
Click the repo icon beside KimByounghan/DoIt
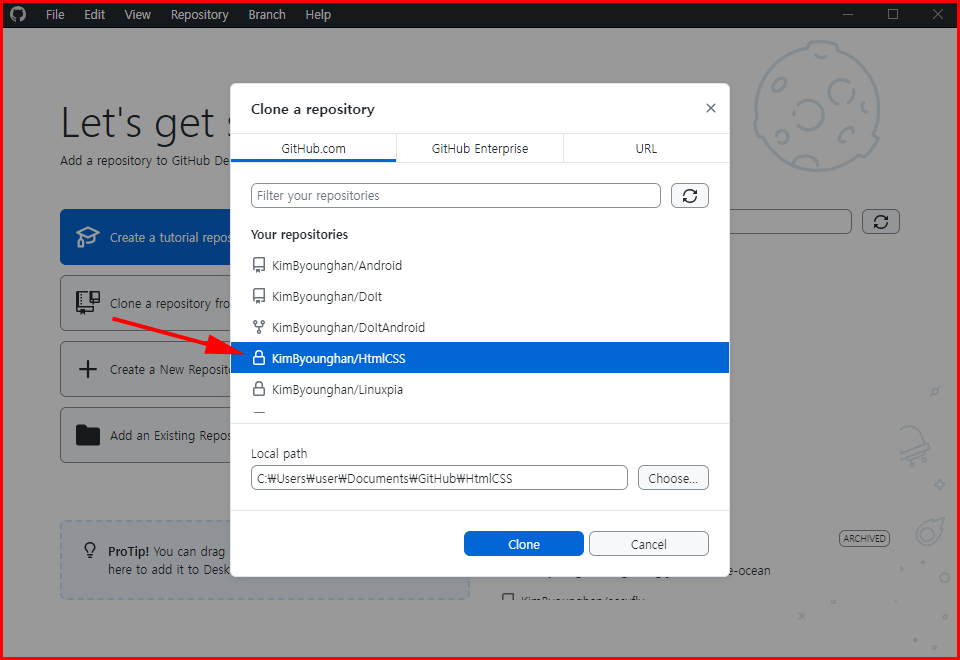[259, 296]
